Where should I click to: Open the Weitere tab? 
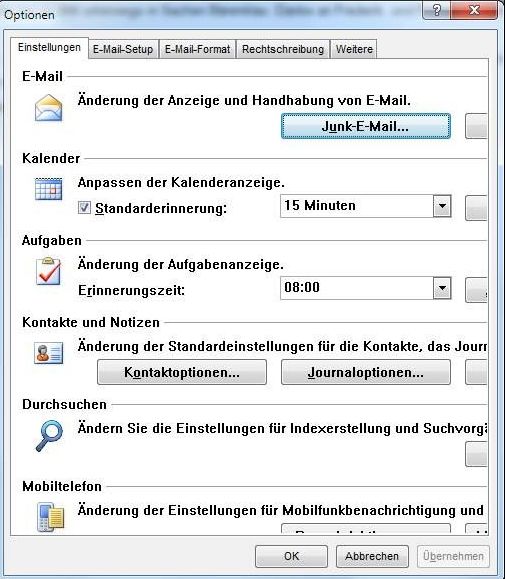(x=354, y=49)
